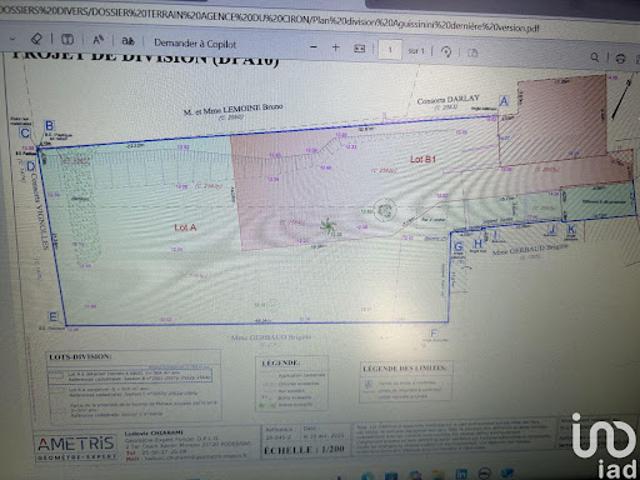Click boundary point label E
The height and width of the screenshot is (480, 640).
(53, 317)
